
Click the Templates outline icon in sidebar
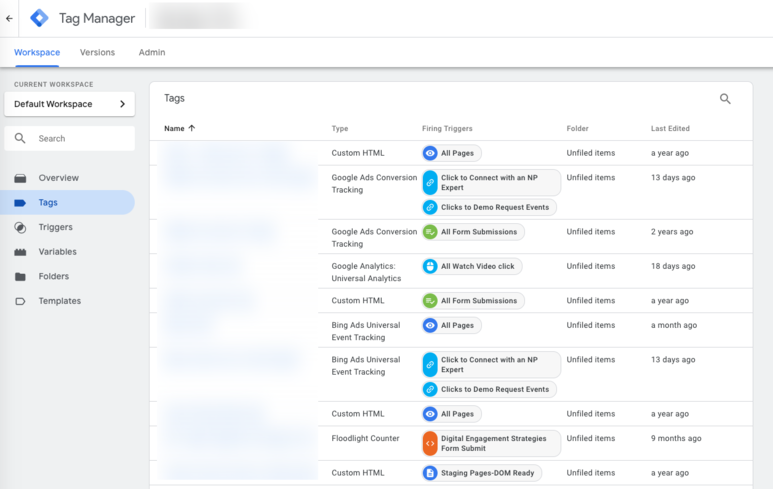(x=20, y=301)
